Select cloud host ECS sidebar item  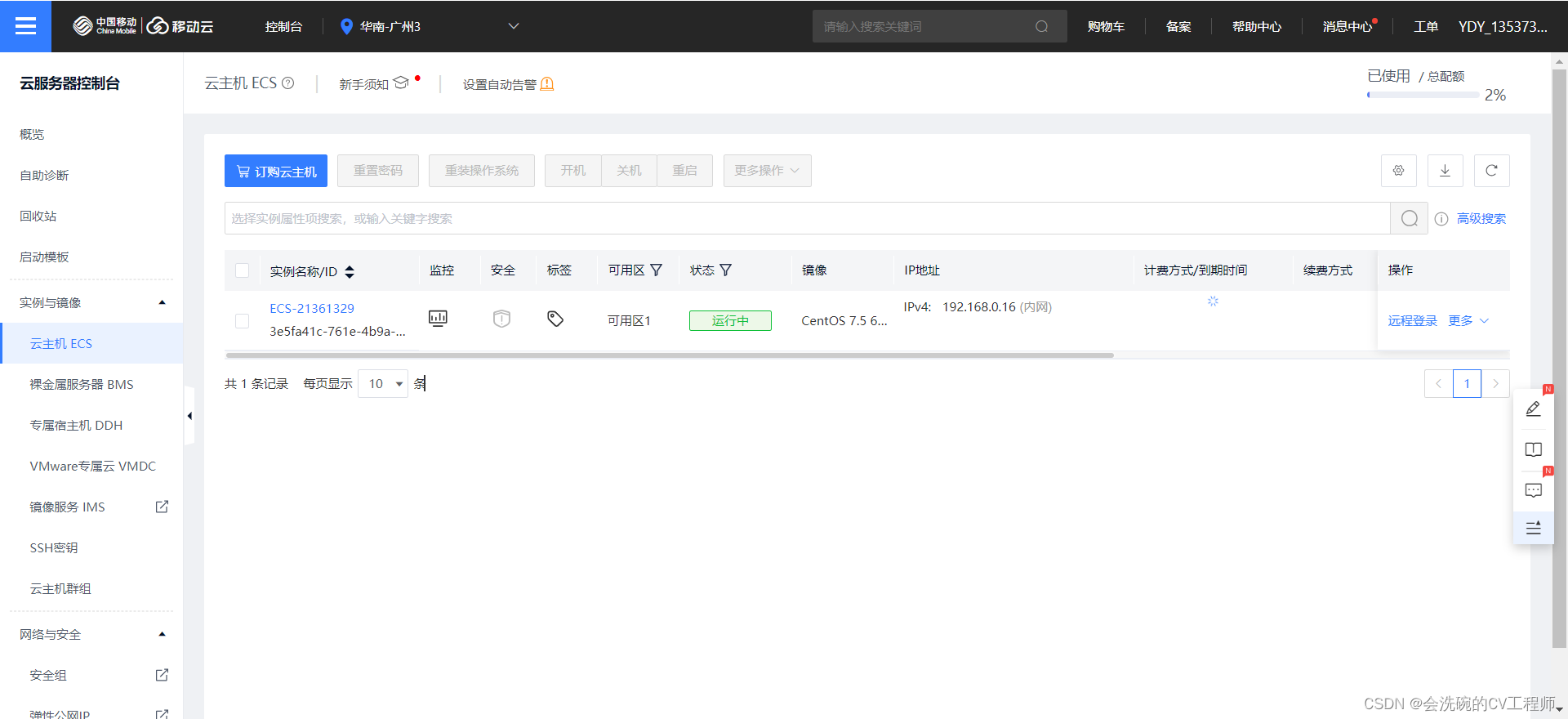(x=91, y=344)
